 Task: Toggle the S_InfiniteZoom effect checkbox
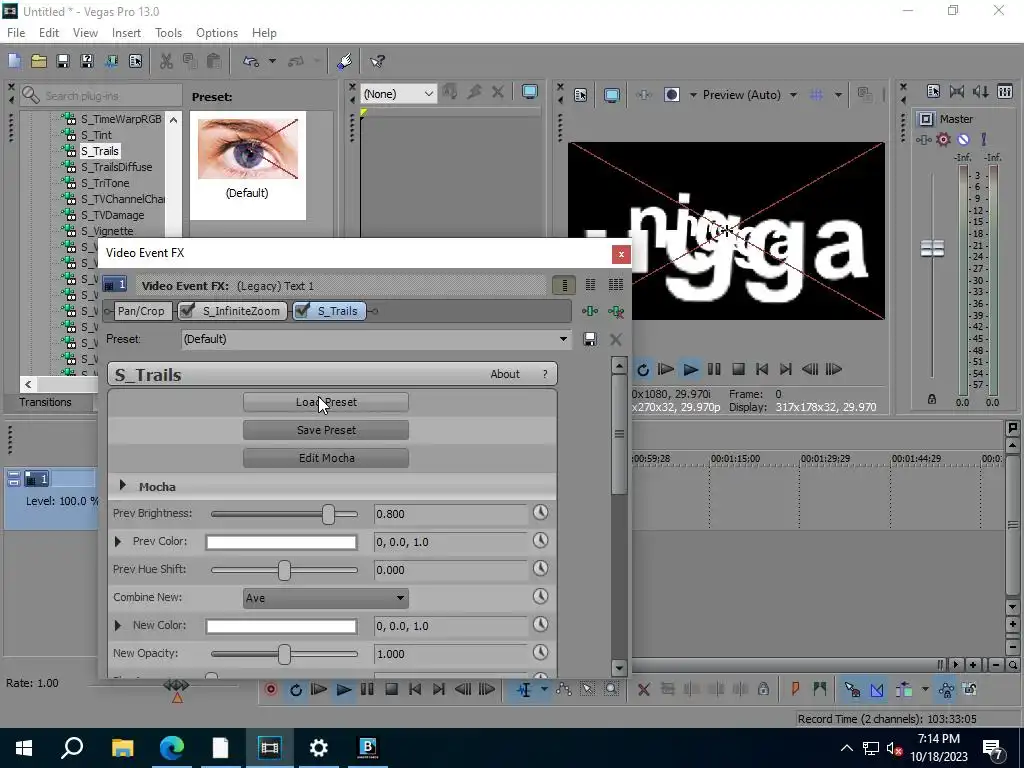[187, 311]
